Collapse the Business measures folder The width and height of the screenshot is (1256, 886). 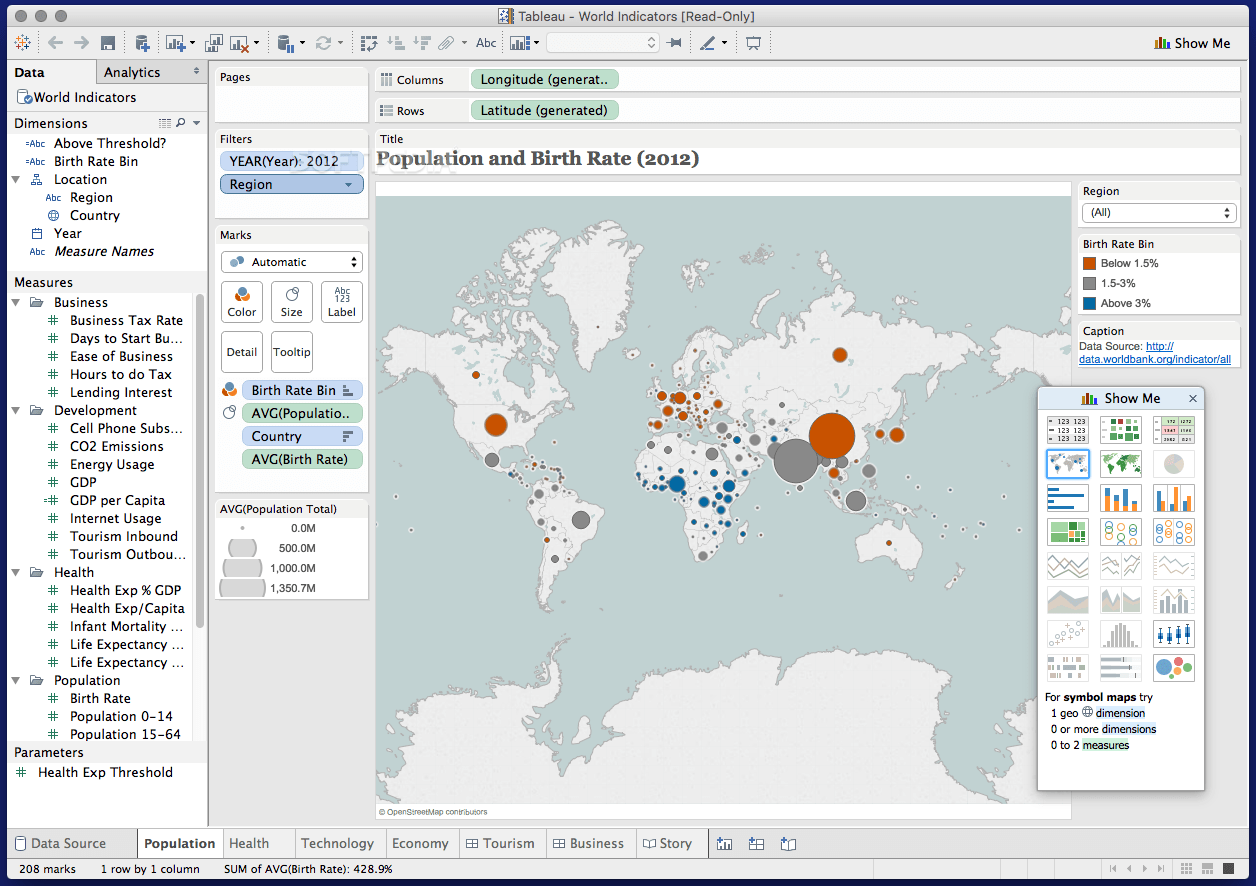point(17,303)
